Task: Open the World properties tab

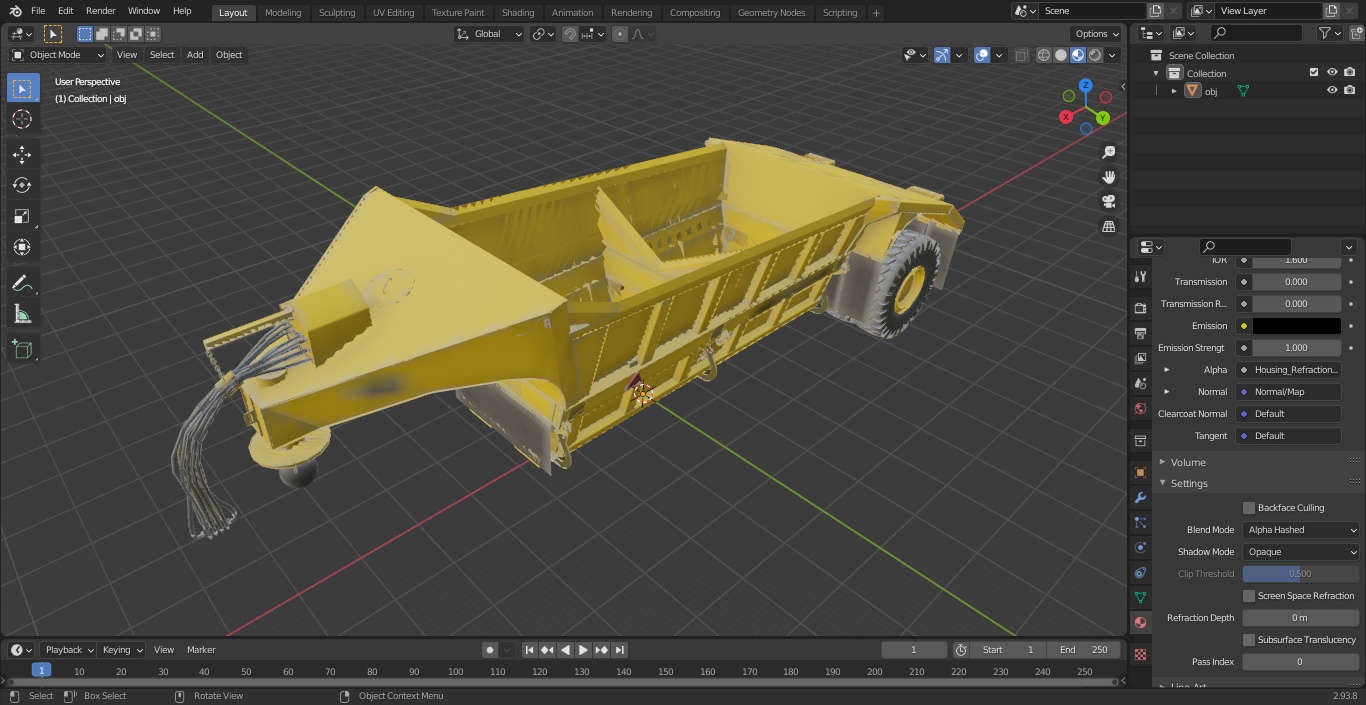Action: click(1140, 408)
